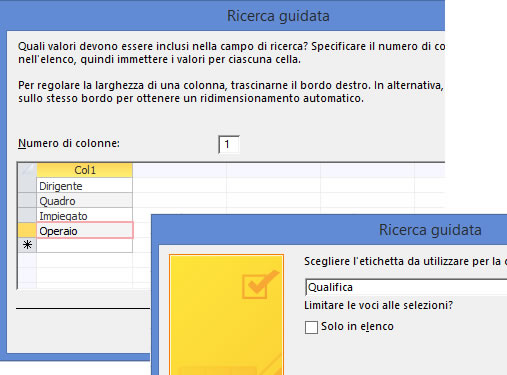
Task: Select the Col1 column header
Action: tap(85, 170)
